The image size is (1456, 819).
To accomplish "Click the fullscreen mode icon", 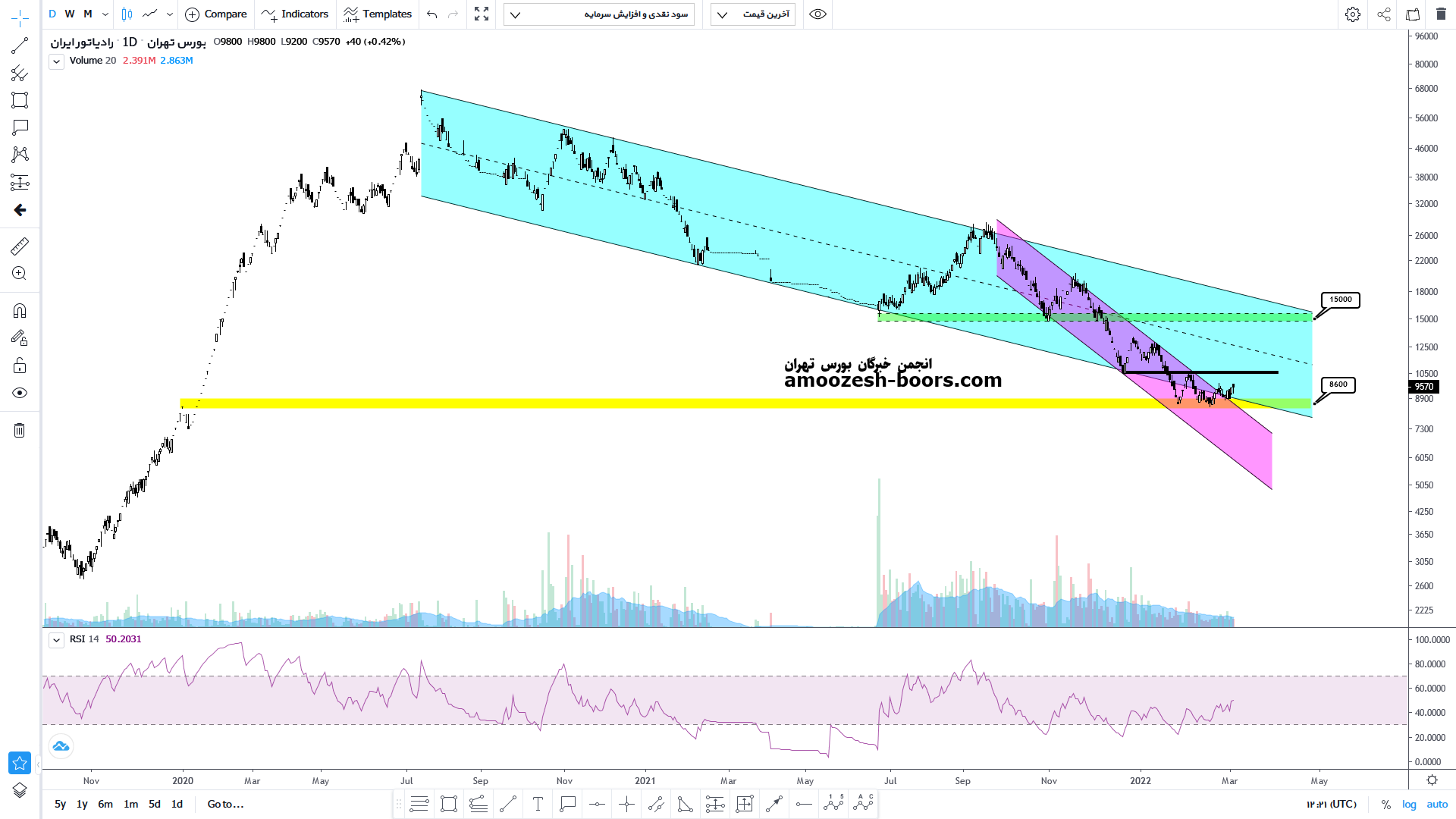I will 482,14.
